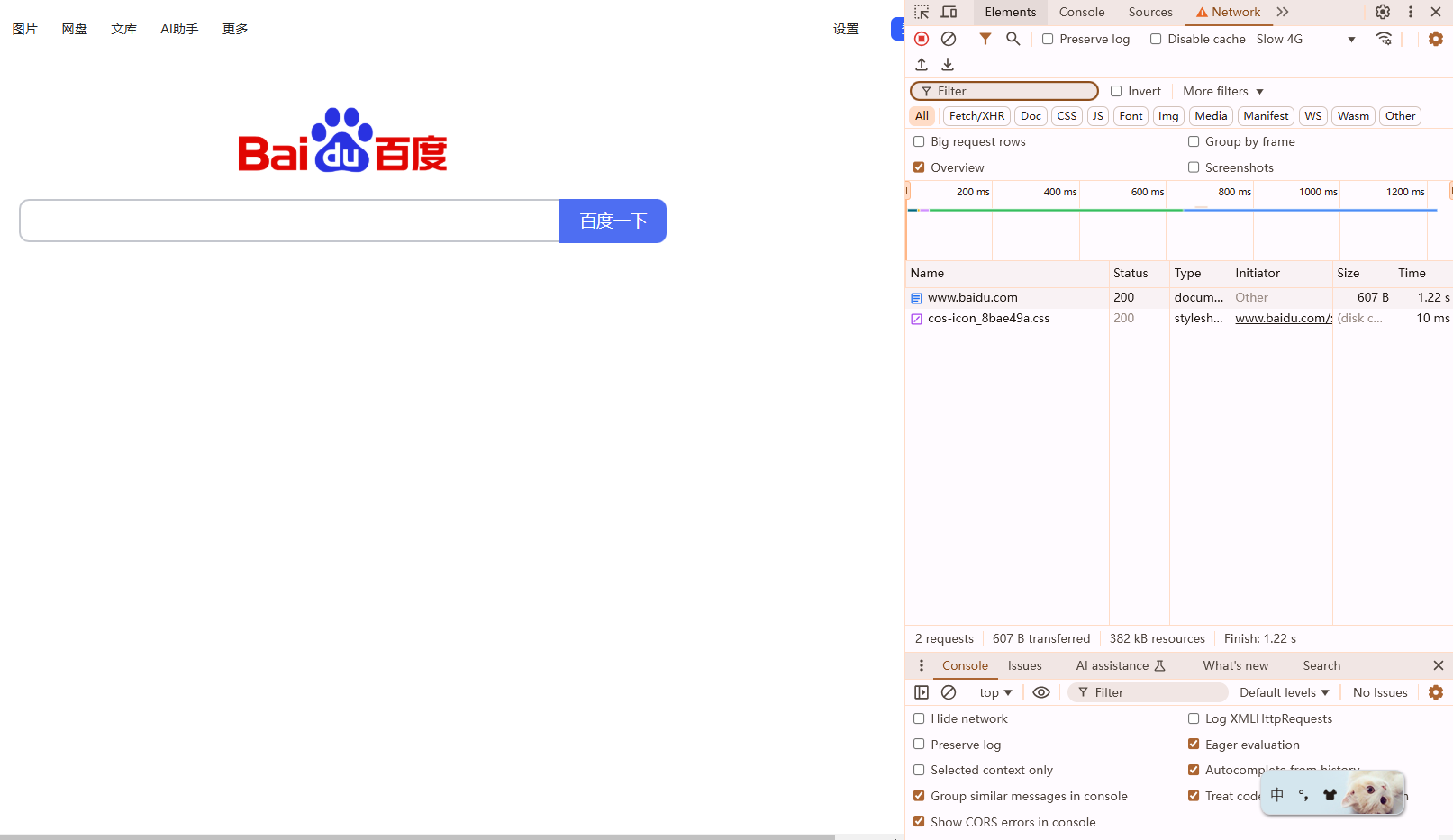Enable Disable cache checkbox
This screenshot has width=1453, height=840.
coord(1156,39)
